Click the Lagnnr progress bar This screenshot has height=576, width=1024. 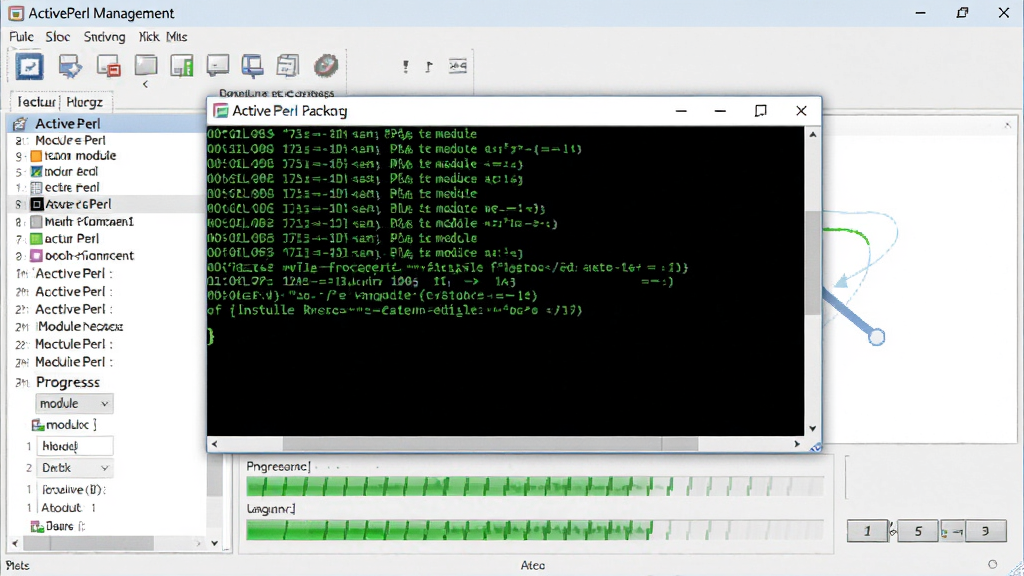pos(535,530)
